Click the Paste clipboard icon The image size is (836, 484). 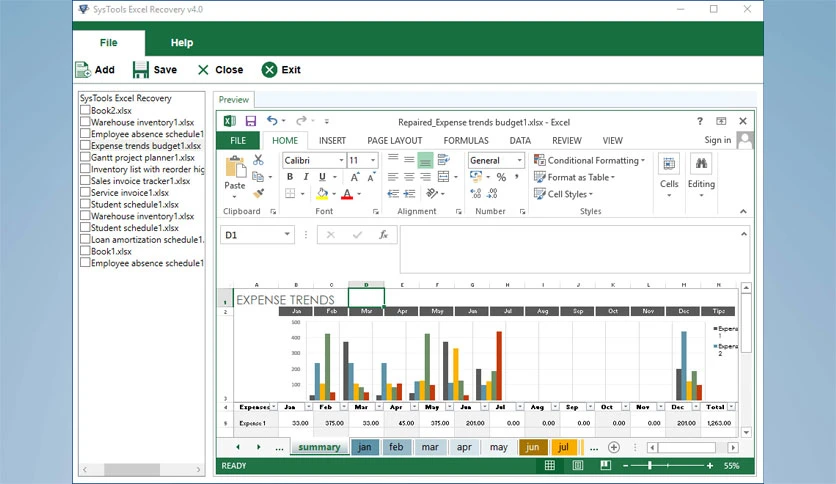tap(235, 167)
